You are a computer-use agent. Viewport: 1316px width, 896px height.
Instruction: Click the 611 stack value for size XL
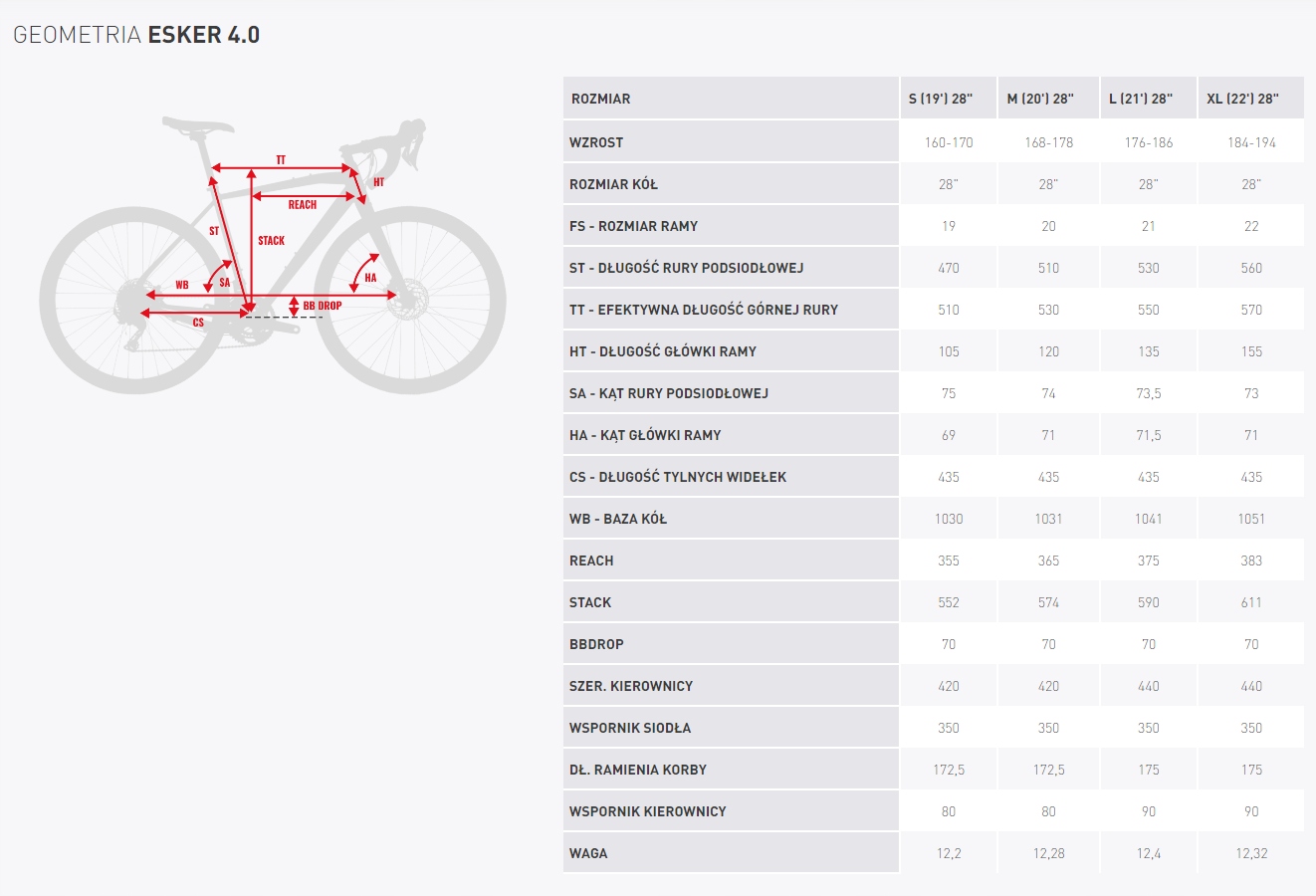click(1251, 602)
